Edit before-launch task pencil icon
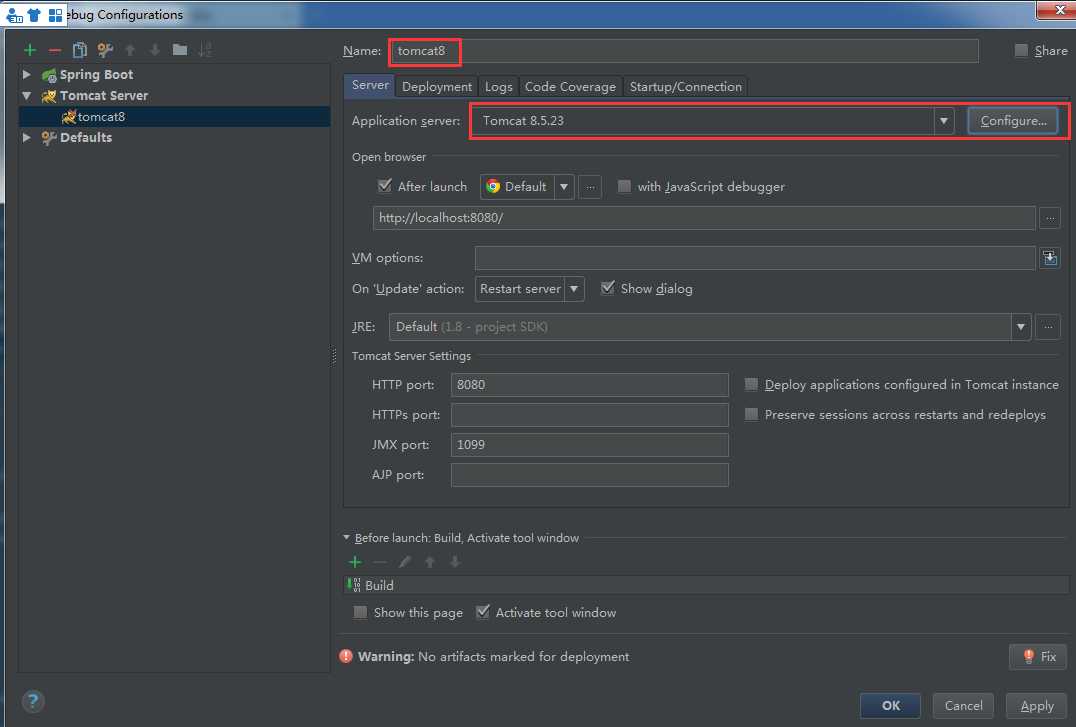This screenshot has width=1076, height=727. click(405, 562)
